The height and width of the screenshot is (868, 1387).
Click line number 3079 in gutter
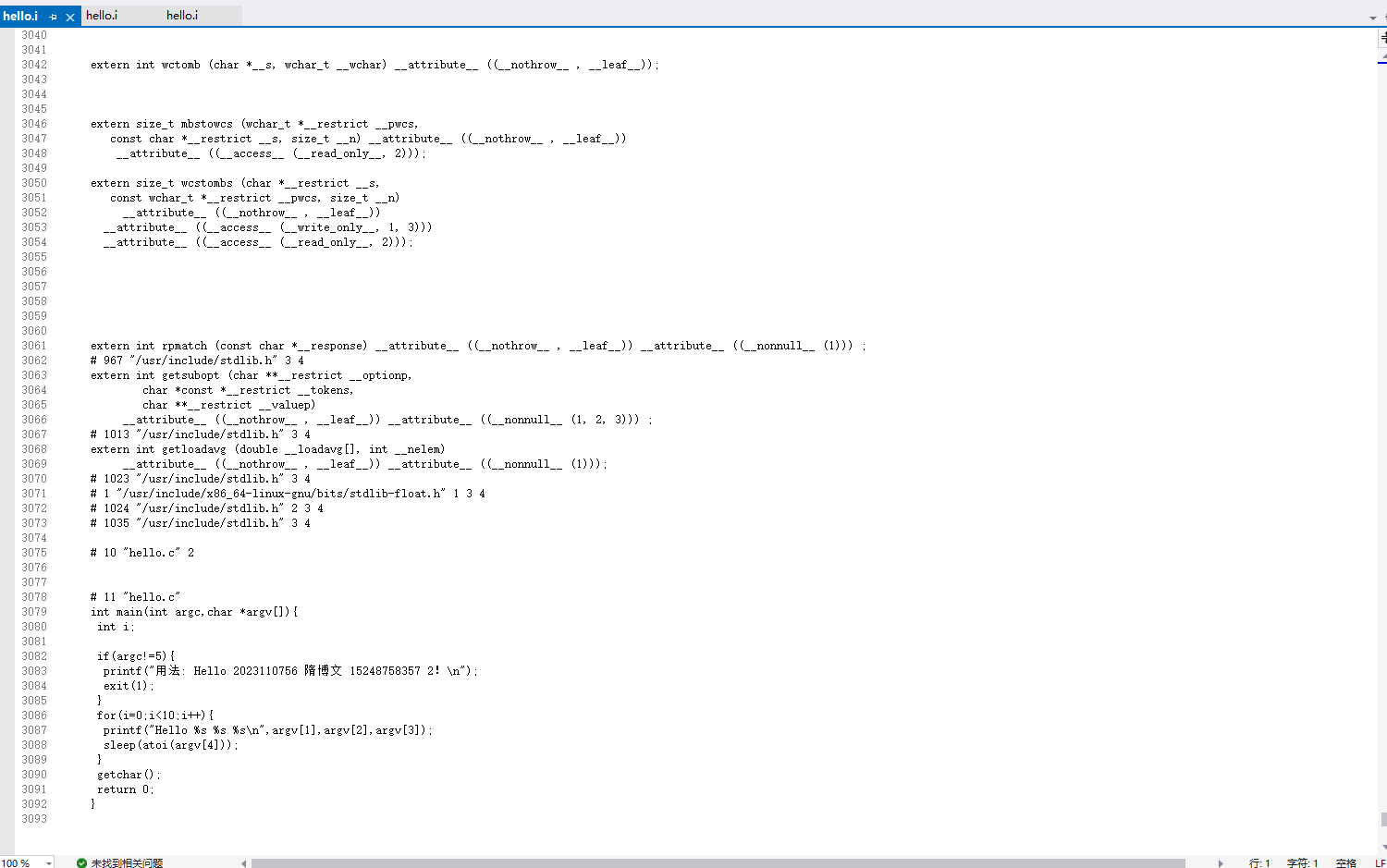click(34, 612)
